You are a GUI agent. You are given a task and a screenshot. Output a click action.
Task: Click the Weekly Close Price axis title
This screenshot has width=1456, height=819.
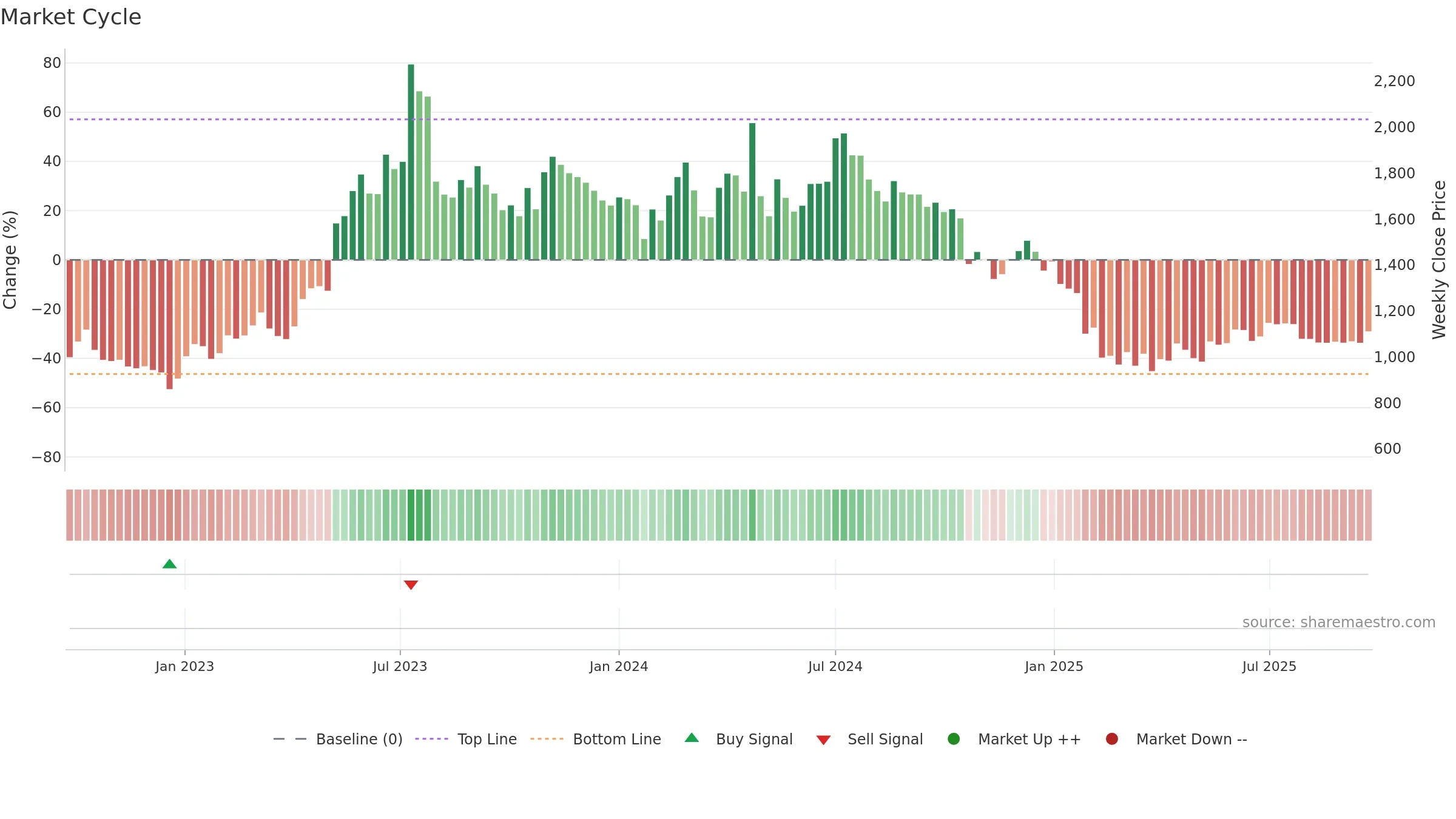coord(1440,260)
